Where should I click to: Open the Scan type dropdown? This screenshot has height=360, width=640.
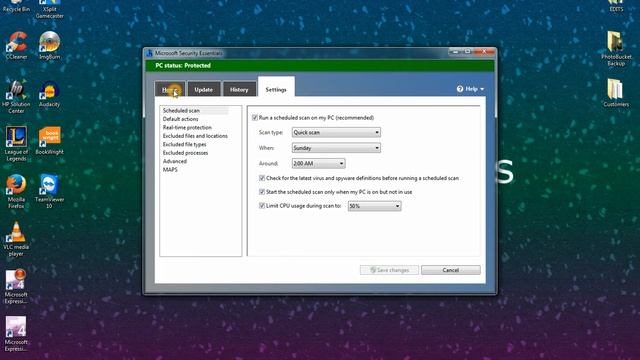point(336,132)
